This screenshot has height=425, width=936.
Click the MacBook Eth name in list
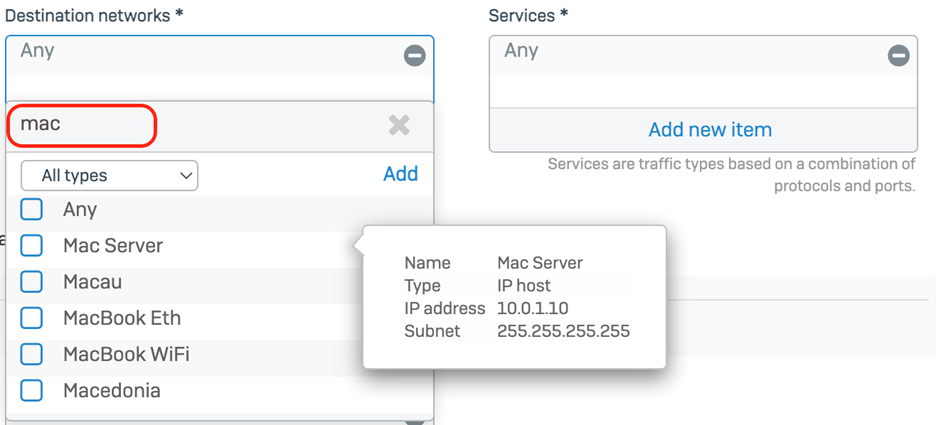[121, 318]
